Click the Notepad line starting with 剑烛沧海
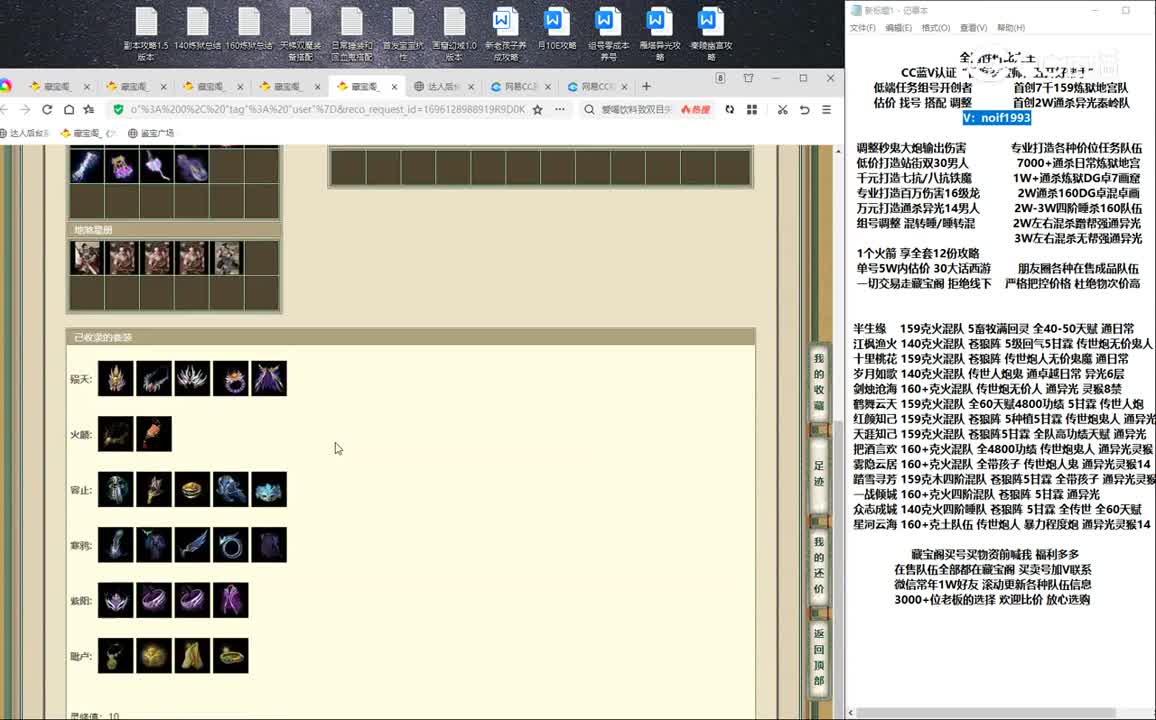The height and width of the screenshot is (720, 1156). click(987, 389)
